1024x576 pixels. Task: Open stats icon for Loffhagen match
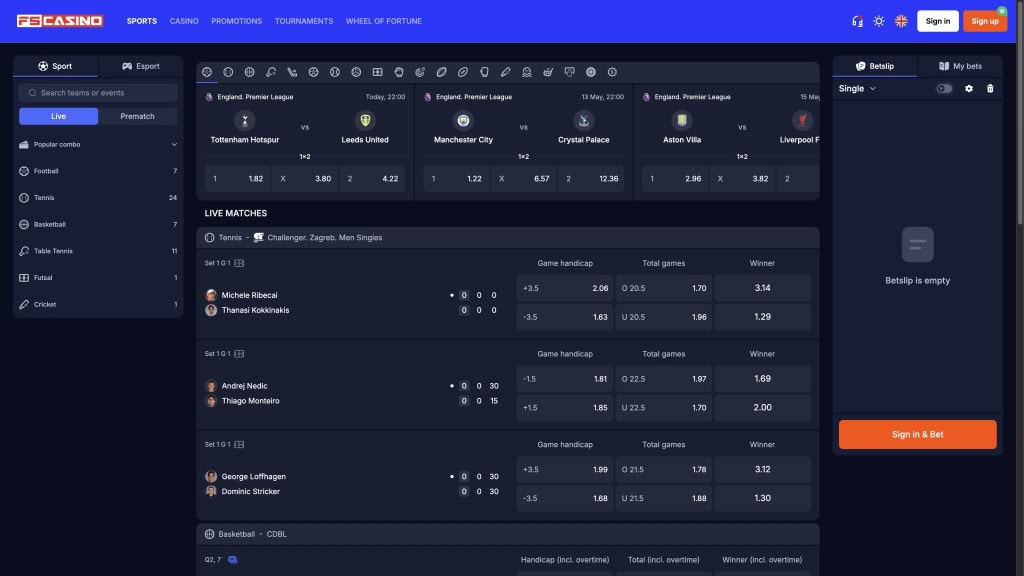pos(239,445)
